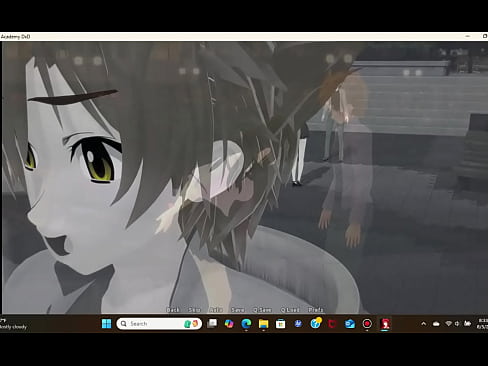Open the Save screen from the quick menu

click(238, 310)
